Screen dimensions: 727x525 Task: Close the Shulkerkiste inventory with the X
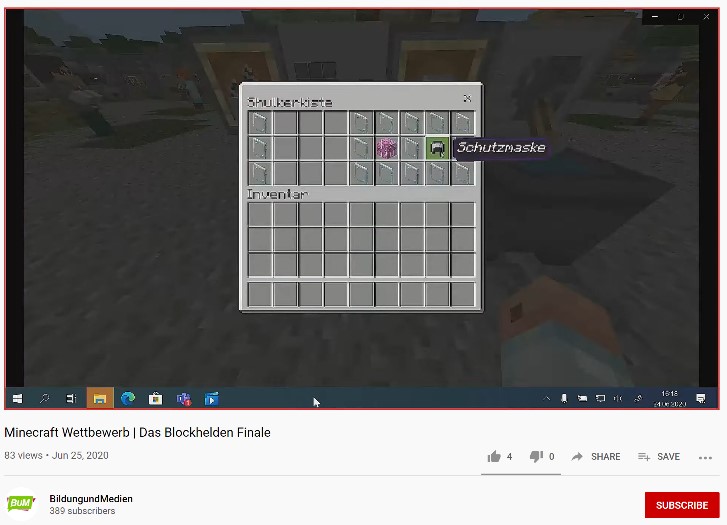[x=467, y=98]
